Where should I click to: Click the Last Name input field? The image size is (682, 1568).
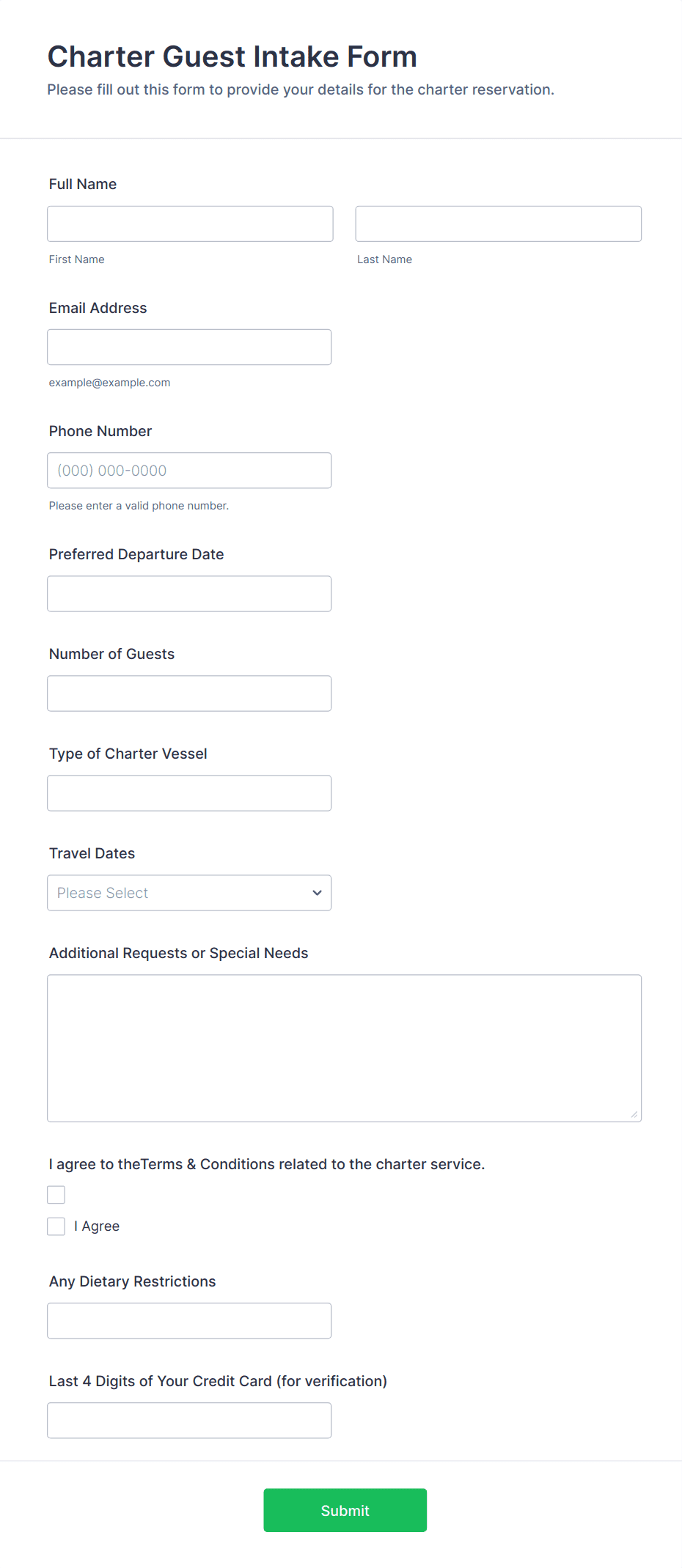point(498,224)
